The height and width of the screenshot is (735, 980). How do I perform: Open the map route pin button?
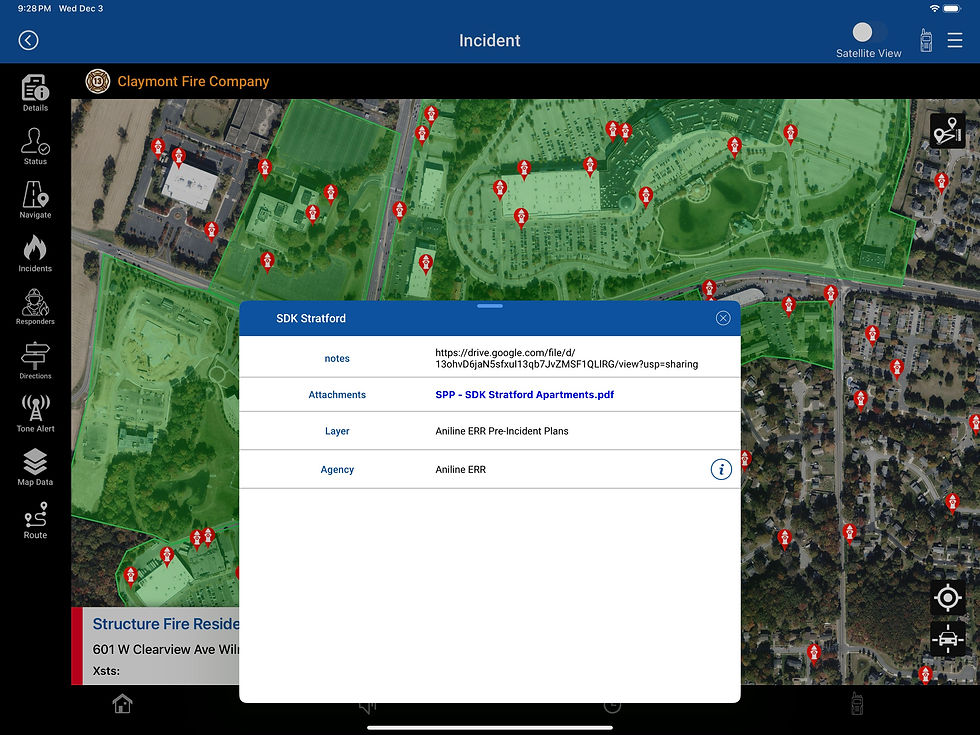[947, 131]
